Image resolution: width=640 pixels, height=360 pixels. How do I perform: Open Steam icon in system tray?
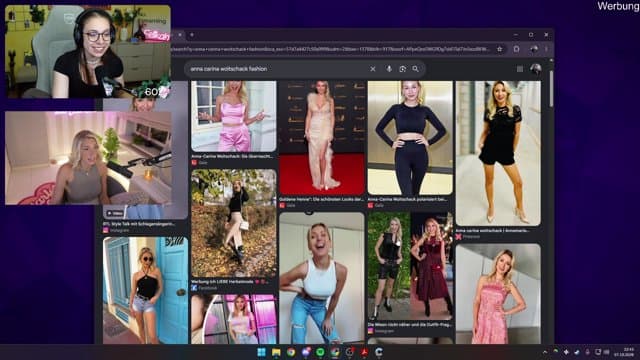(x=576, y=352)
